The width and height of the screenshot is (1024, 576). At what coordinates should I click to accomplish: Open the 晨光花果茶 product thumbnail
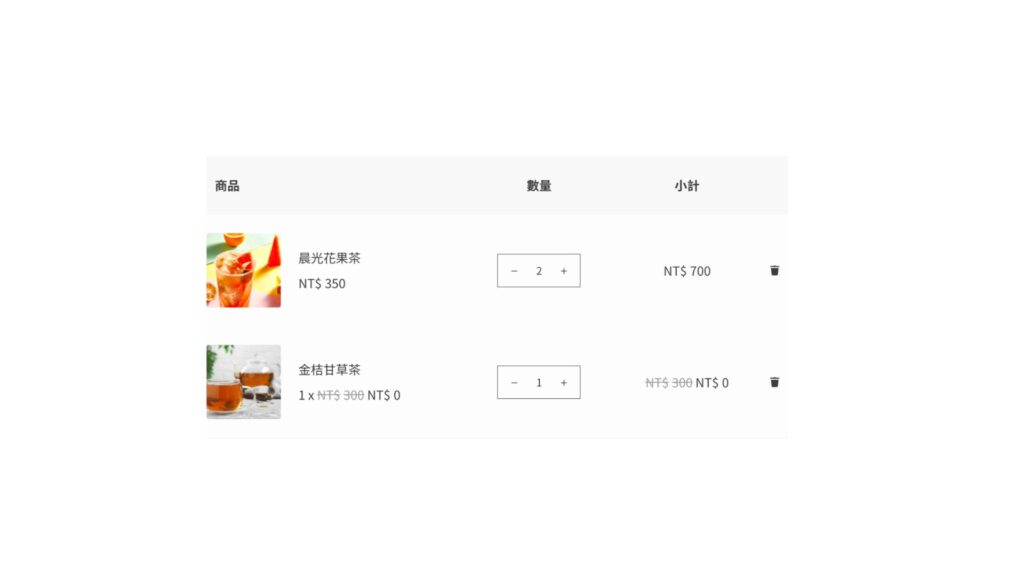(244, 270)
